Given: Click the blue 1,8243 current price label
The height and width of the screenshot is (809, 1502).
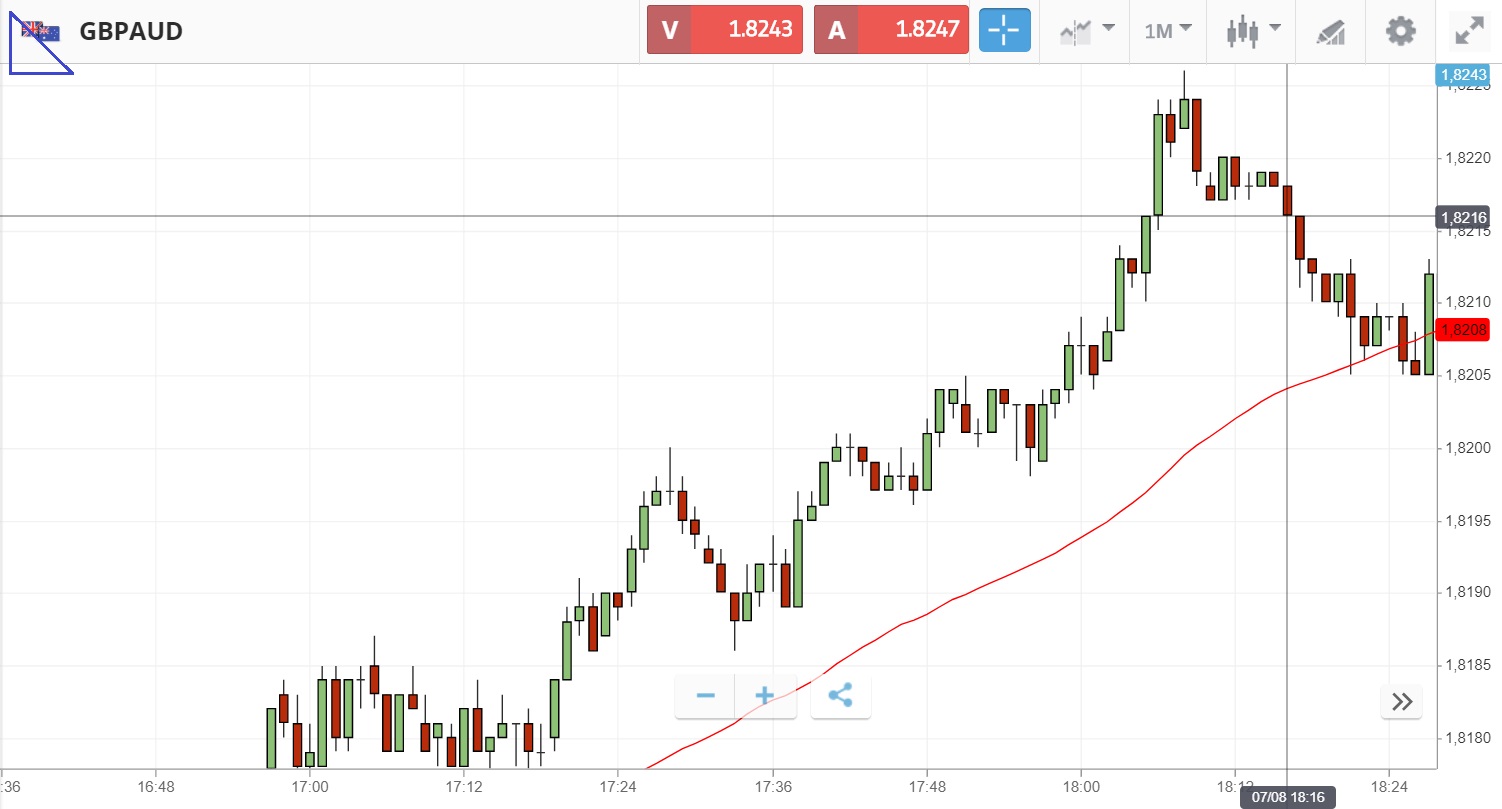Looking at the screenshot, I should click(x=1462, y=74).
